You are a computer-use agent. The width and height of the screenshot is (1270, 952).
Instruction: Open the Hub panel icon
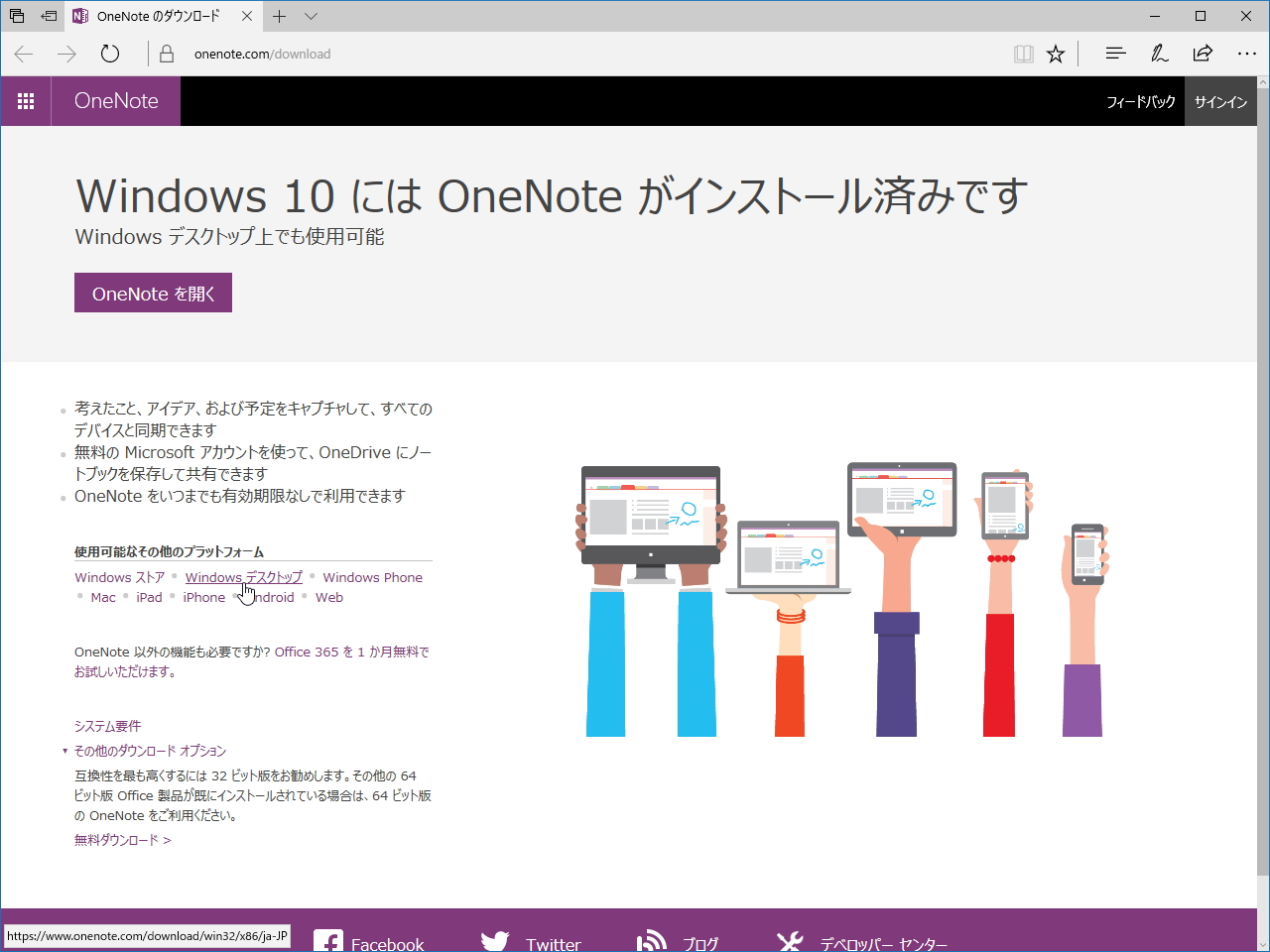1115,54
